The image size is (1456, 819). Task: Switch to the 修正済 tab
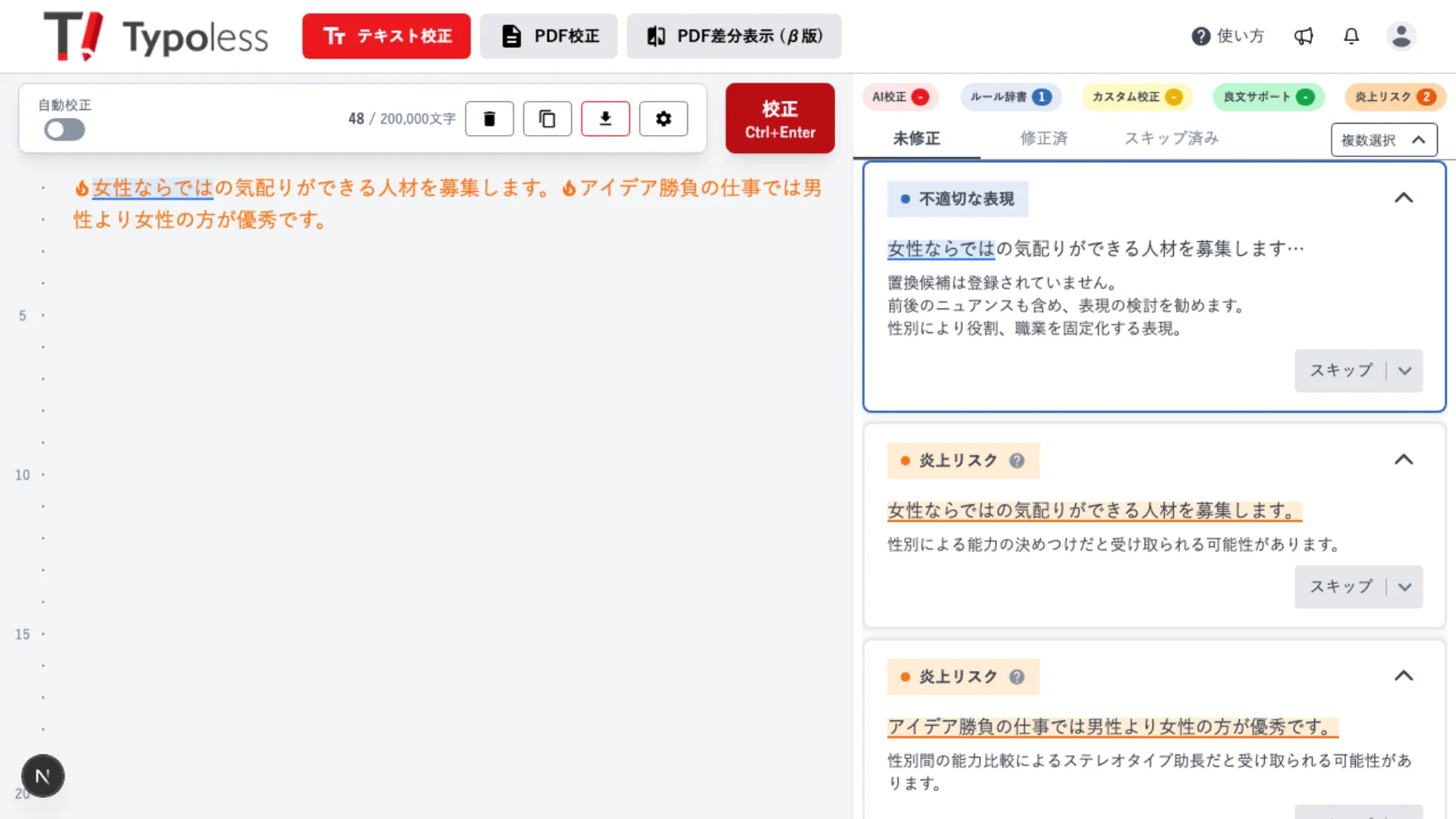coord(1043,138)
